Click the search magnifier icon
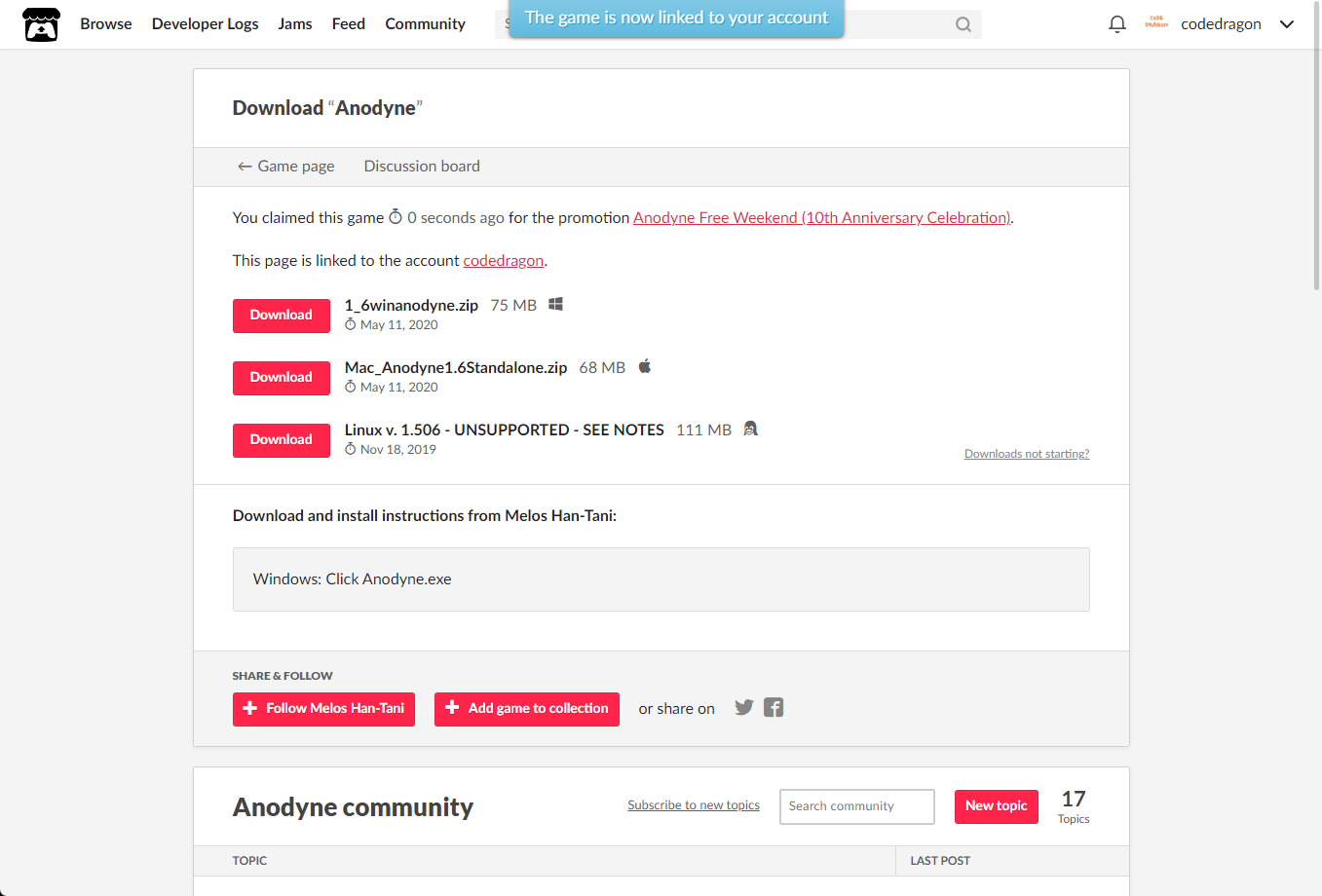This screenshot has height=896, width=1322. click(x=963, y=24)
